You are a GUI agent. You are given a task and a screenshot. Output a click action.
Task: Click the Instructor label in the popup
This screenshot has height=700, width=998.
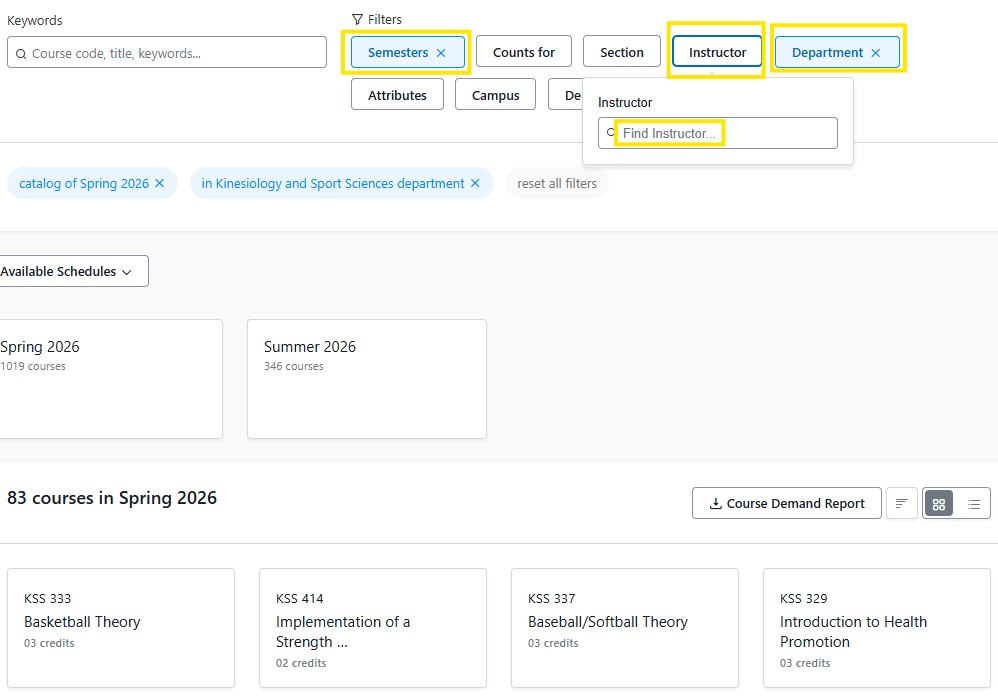tap(625, 102)
